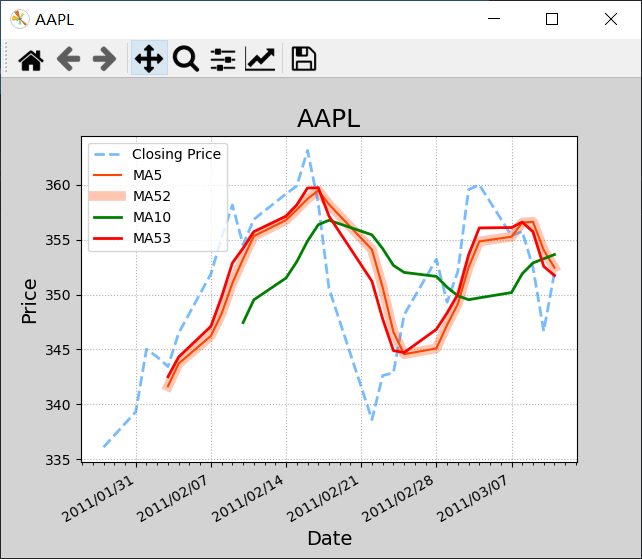This screenshot has height=559, width=642.
Task: Reset the plot with the Home icon
Action: pos(31,59)
